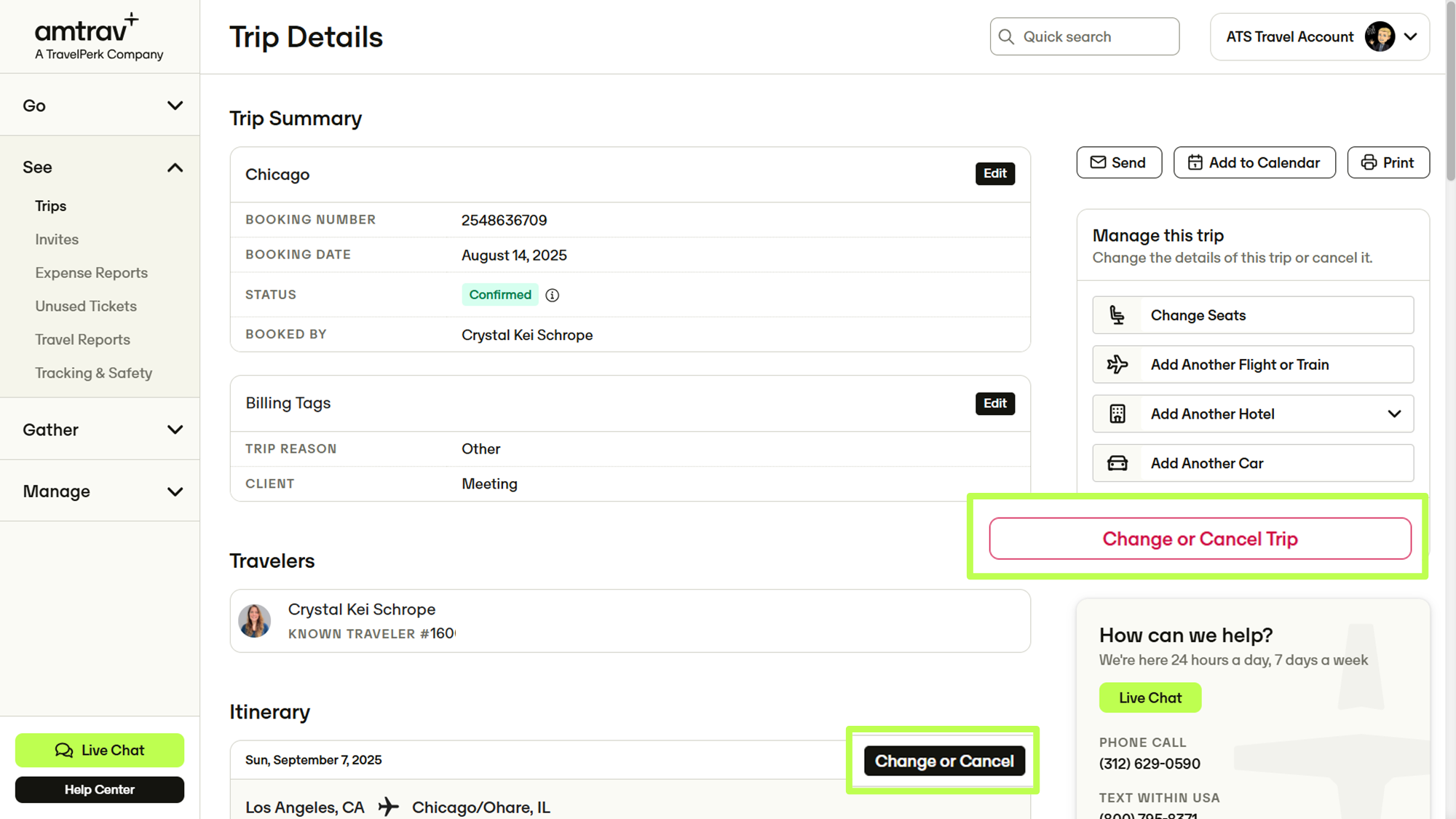
Task: Click the Add to Calendar button
Action: click(x=1254, y=162)
